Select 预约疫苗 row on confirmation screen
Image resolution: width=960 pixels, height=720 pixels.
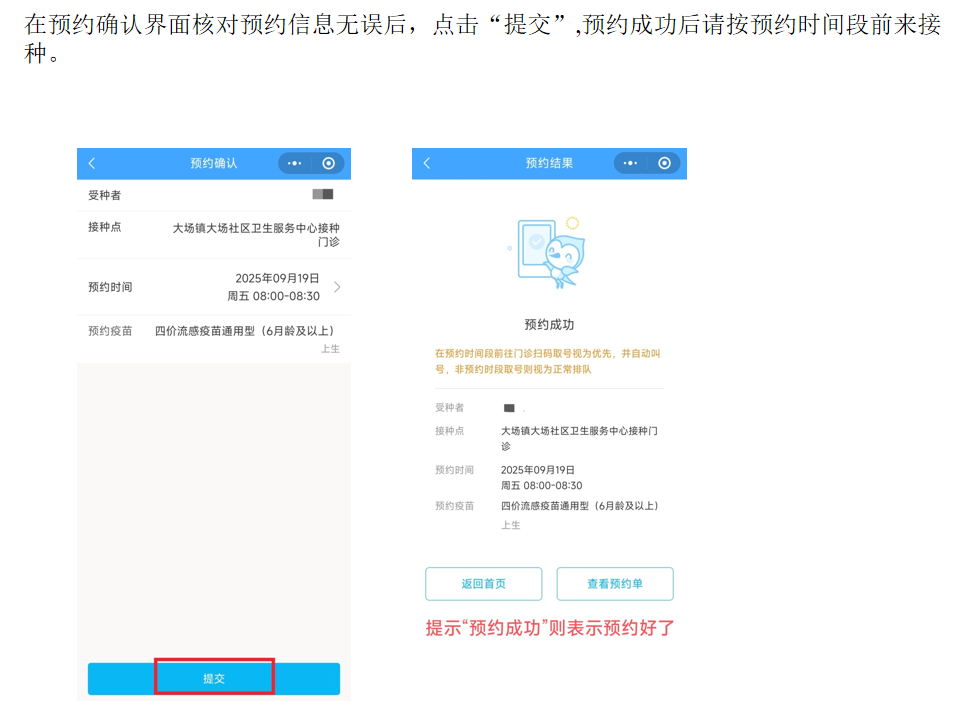pos(213,337)
